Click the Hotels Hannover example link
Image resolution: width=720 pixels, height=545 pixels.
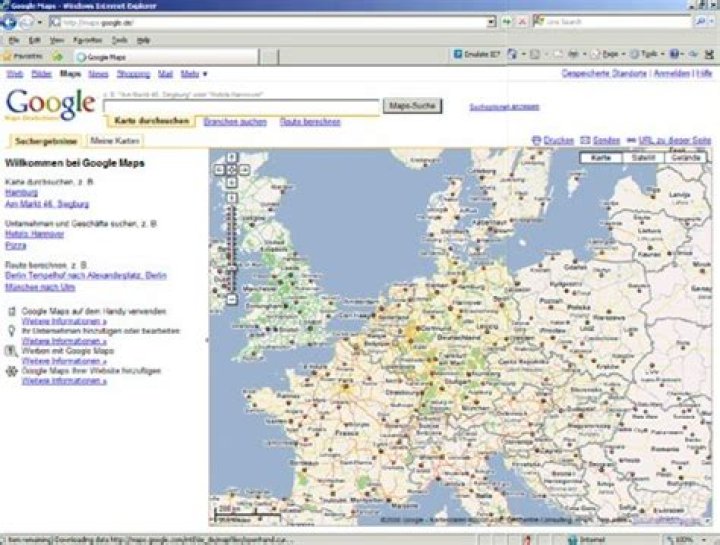pyautogui.click(x=34, y=234)
